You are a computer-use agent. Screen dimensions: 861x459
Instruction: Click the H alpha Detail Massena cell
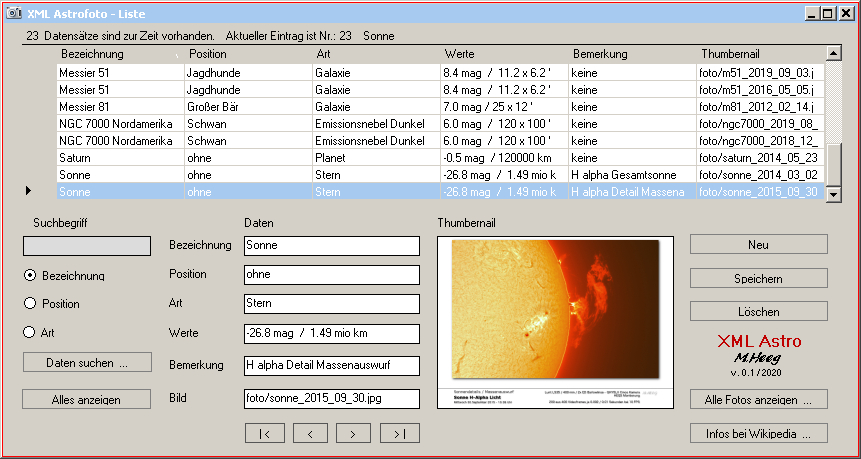click(x=633, y=192)
